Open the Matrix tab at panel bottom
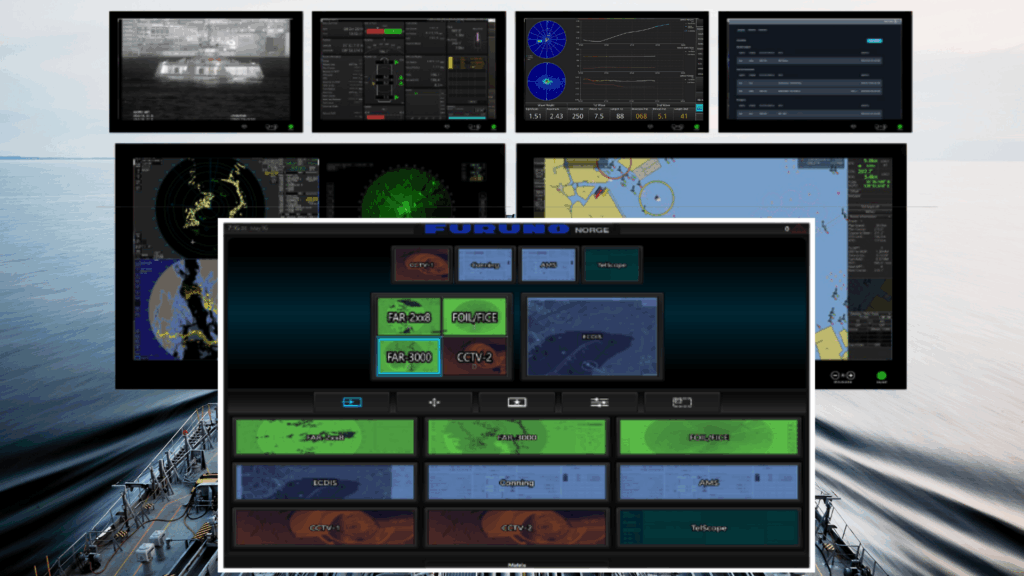The image size is (1024, 576). point(516,563)
